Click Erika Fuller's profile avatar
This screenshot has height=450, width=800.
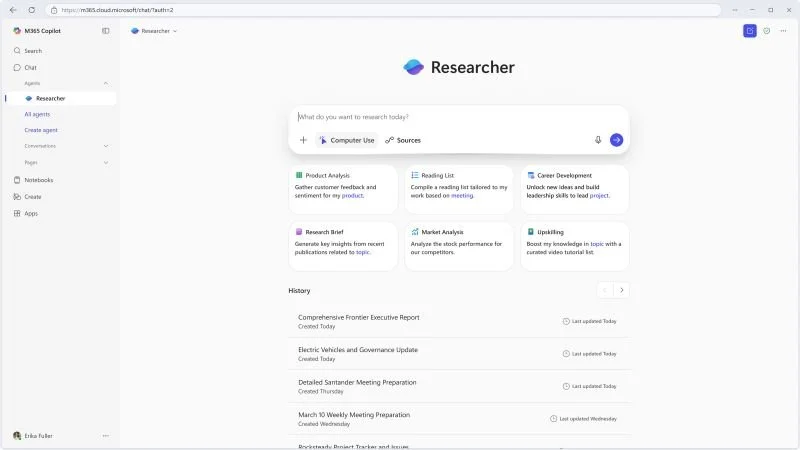pyautogui.click(x=17, y=436)
